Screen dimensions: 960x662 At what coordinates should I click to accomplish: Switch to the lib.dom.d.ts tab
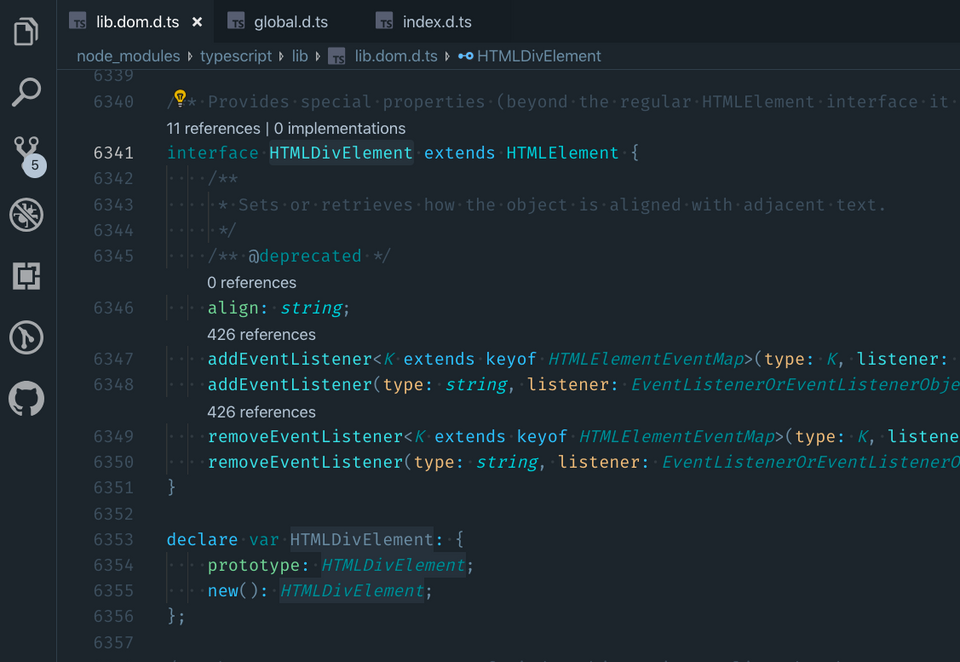pyautogui.click(x=137, y=22)
